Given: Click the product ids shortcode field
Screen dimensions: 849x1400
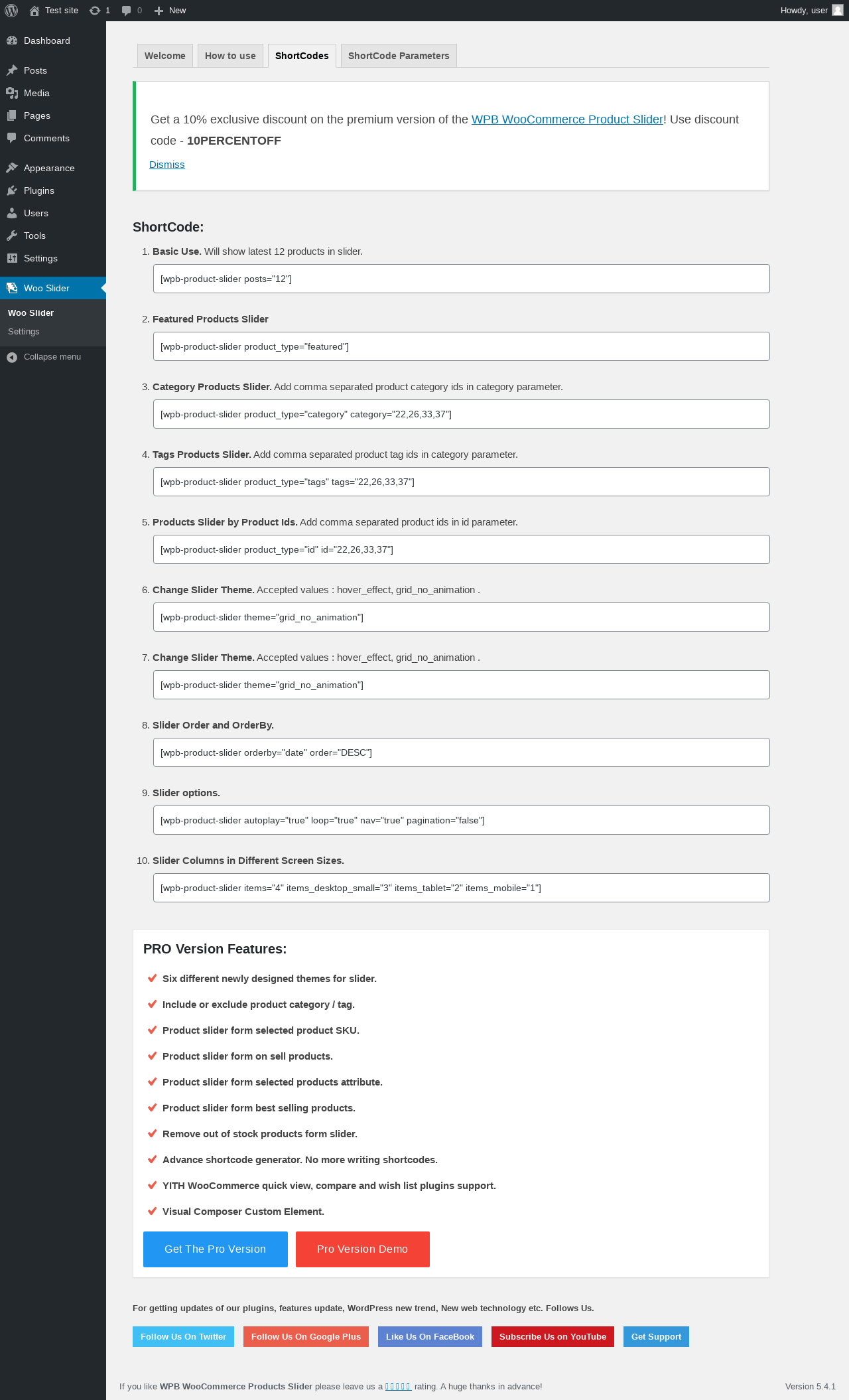Looking at the screenshot, I should click(462, 549).
